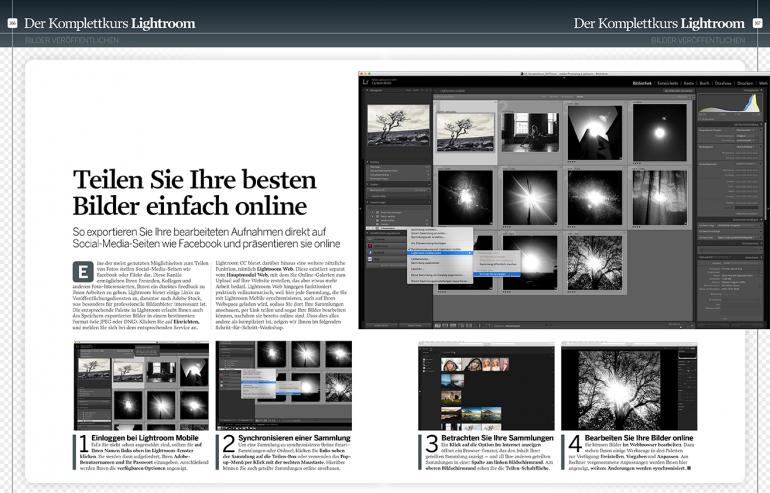Select the tree canopy thumbnail in row three
This screenshot has height=493, width=770.
click(595, 263)
